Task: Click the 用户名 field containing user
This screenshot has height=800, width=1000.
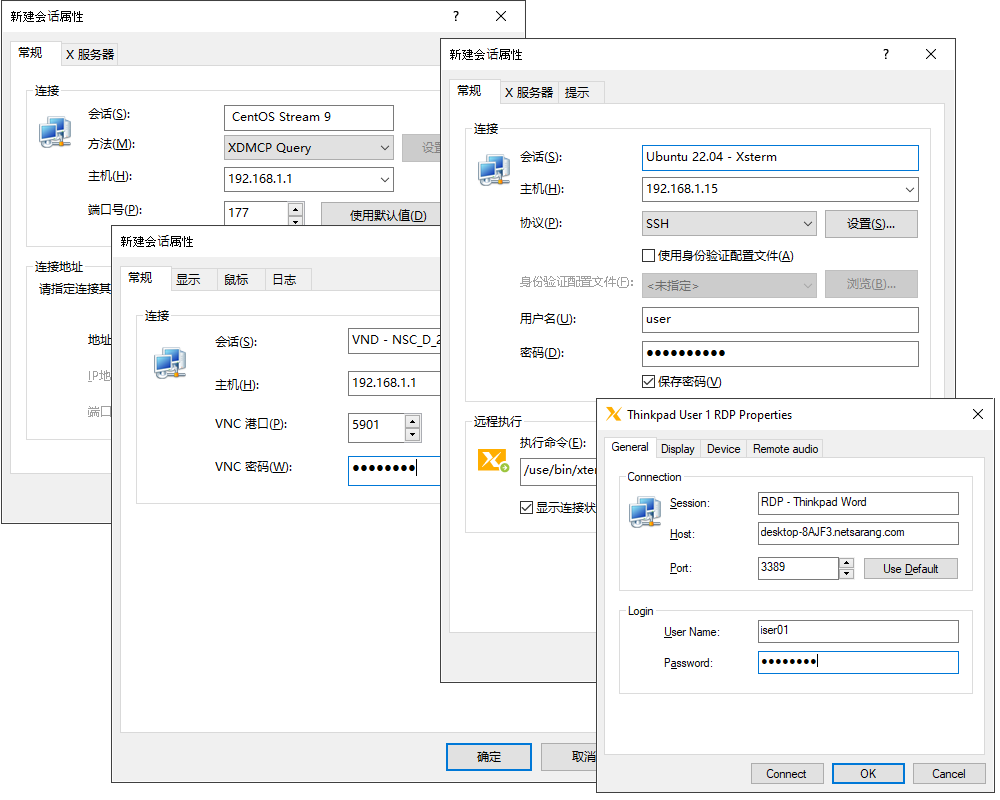Action: click(780, 320)
